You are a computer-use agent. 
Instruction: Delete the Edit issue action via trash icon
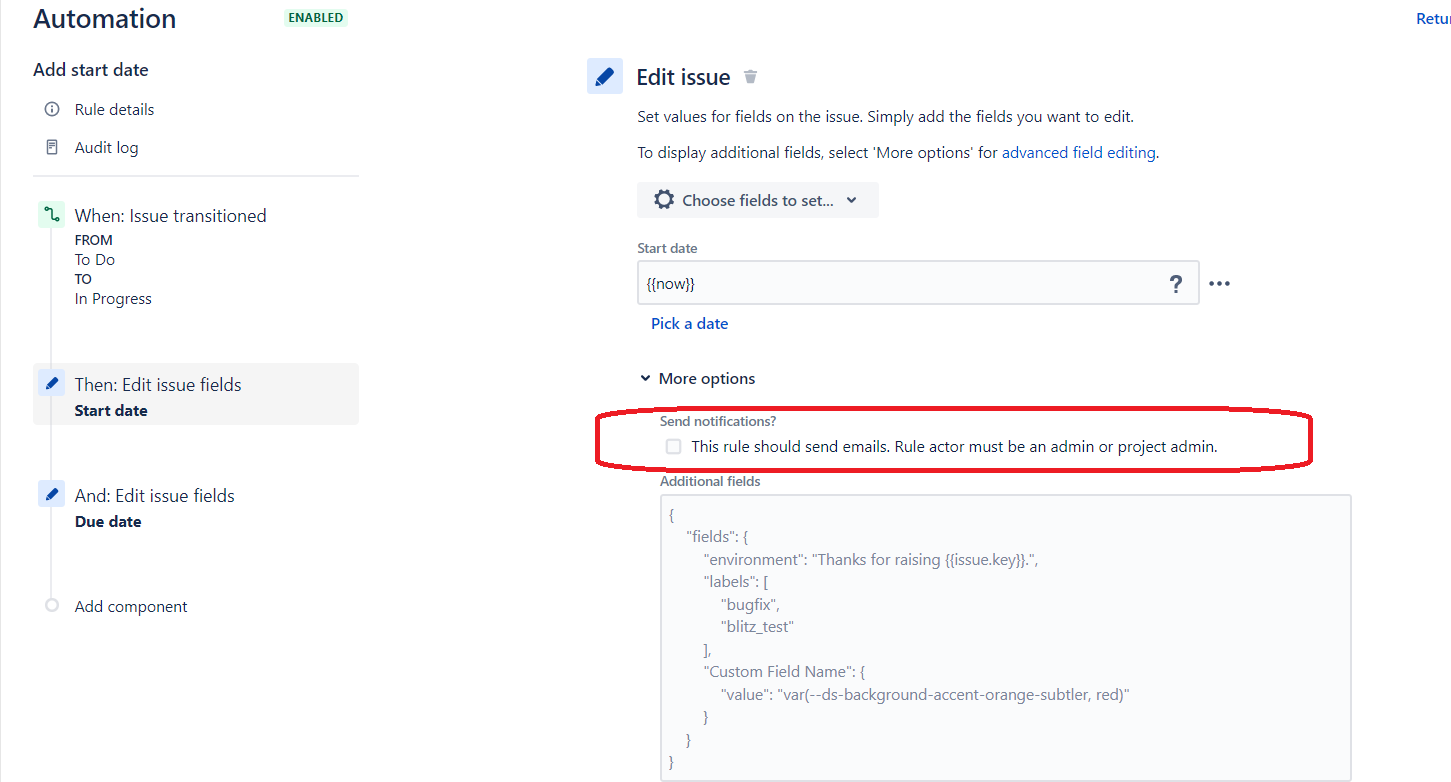tap(750, 76)
